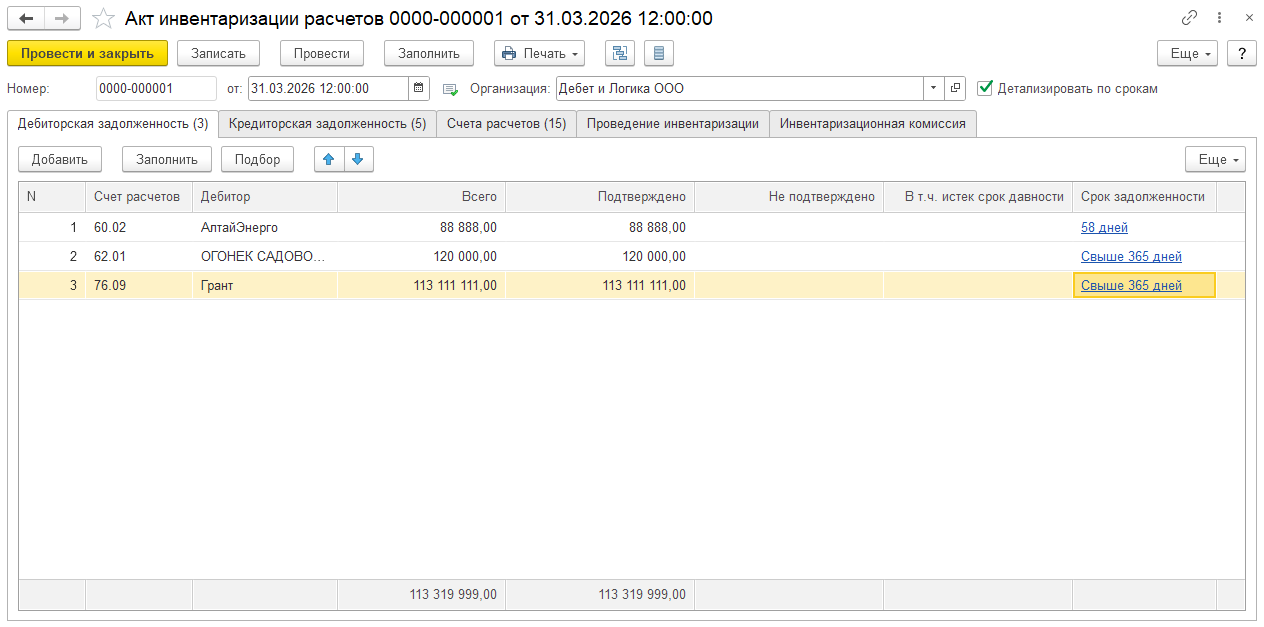Click the Добавить button
The image size is (1264, 627).
click(x=60, y=158)
